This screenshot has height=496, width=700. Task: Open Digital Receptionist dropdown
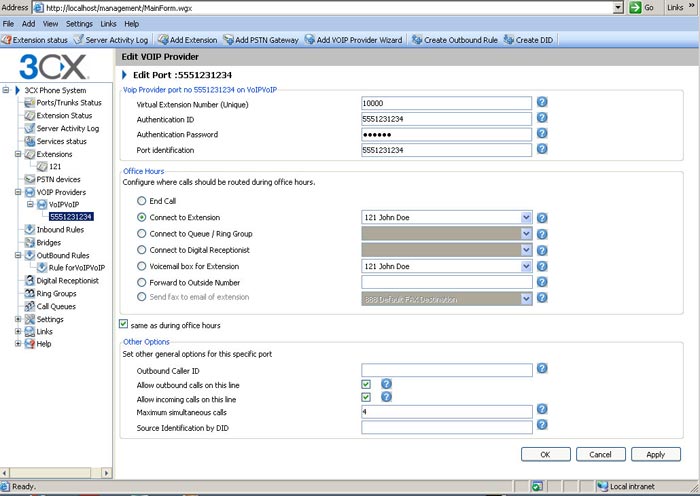tap(526, 250)
